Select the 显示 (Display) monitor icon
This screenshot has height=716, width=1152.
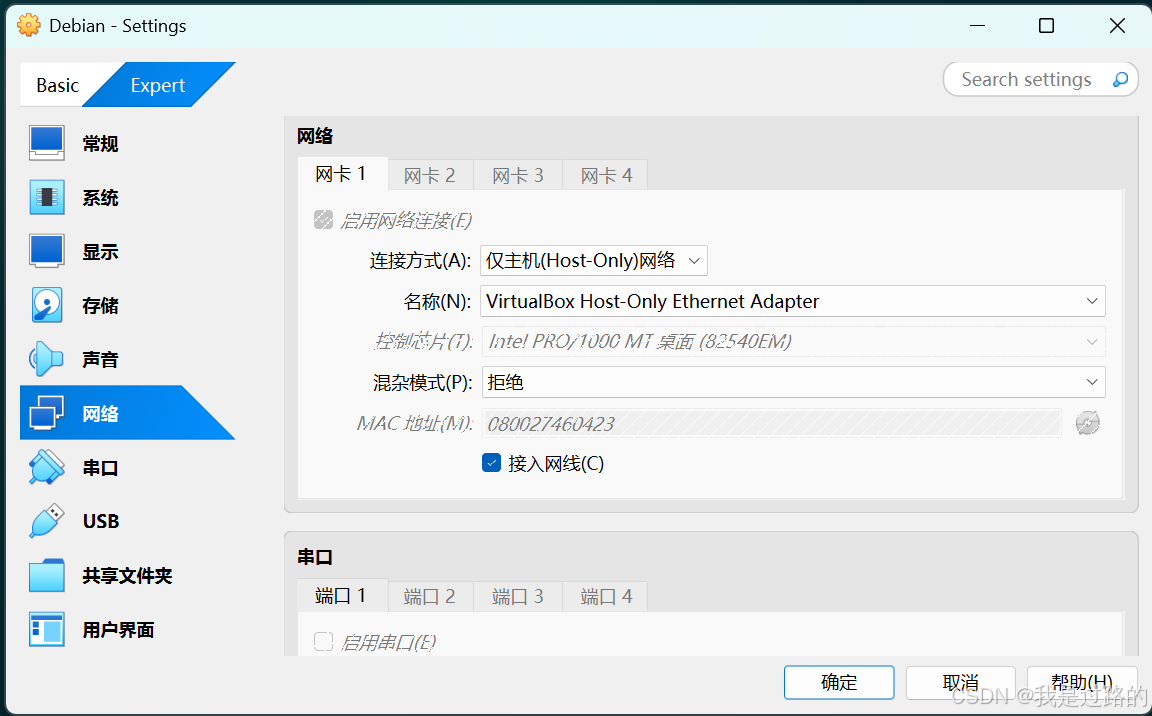[x=46, y=251]
